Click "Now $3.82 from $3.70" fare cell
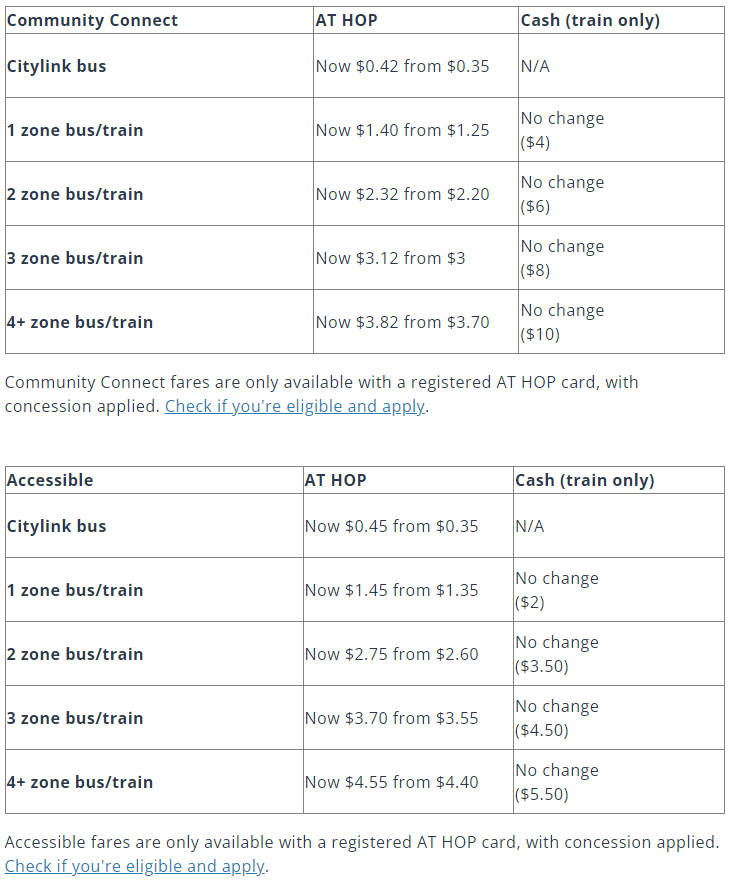 [x=402, y=322]
